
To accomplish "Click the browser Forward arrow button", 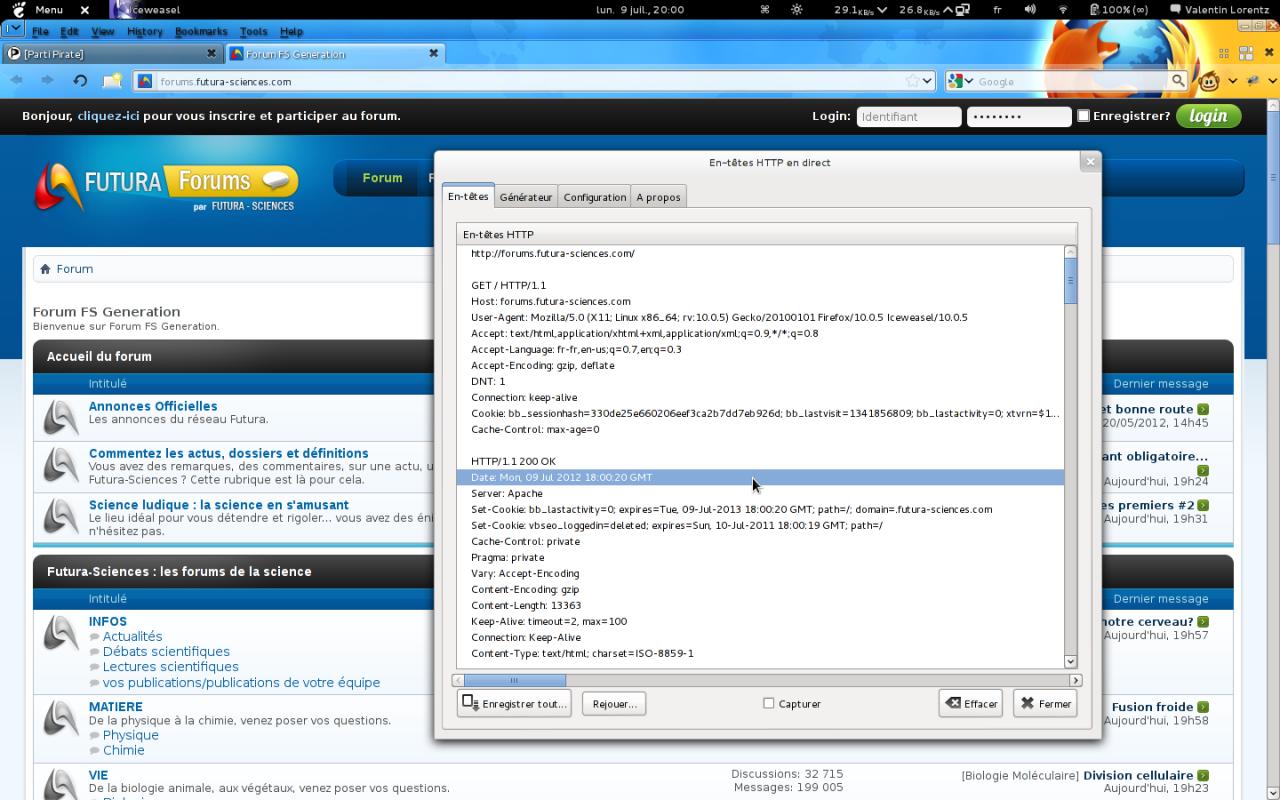I will [47, 81].
